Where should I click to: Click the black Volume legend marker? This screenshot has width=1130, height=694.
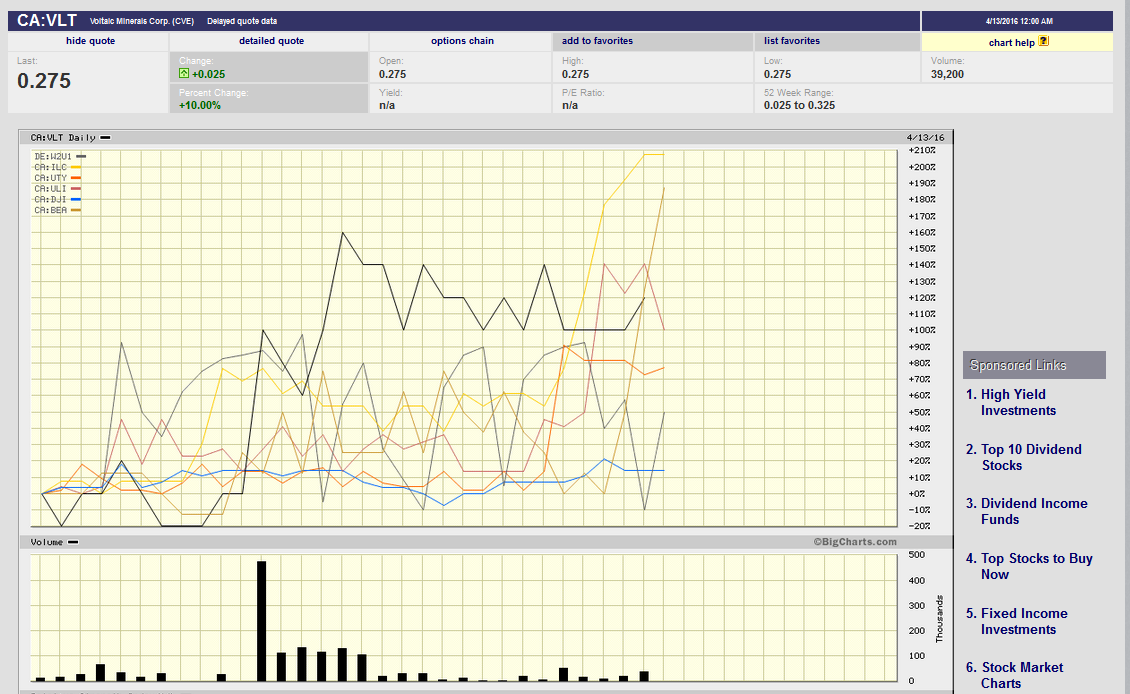click(73, 542)
